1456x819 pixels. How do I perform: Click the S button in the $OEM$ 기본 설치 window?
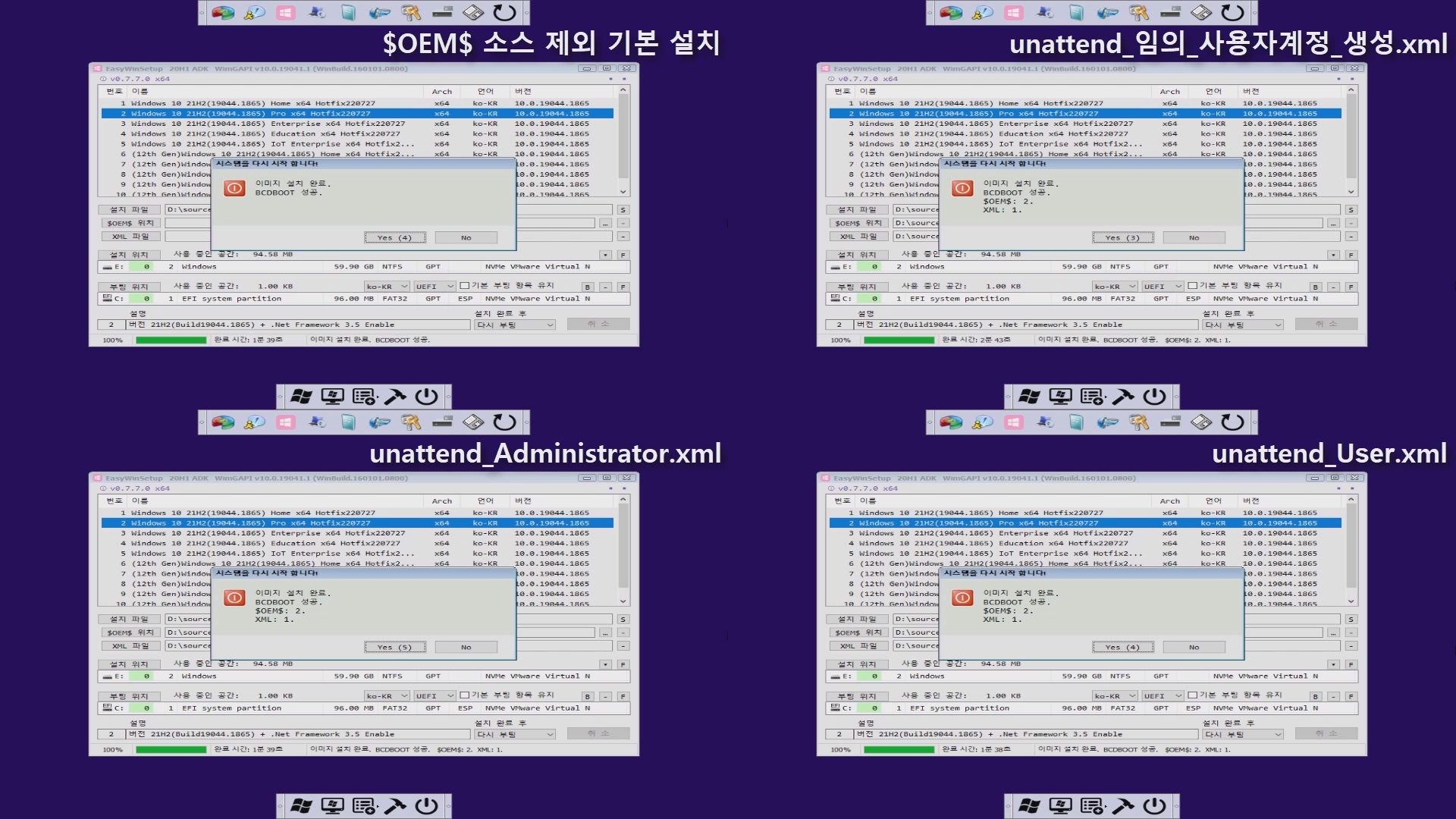pyautogui.click(x=623, y=210)
